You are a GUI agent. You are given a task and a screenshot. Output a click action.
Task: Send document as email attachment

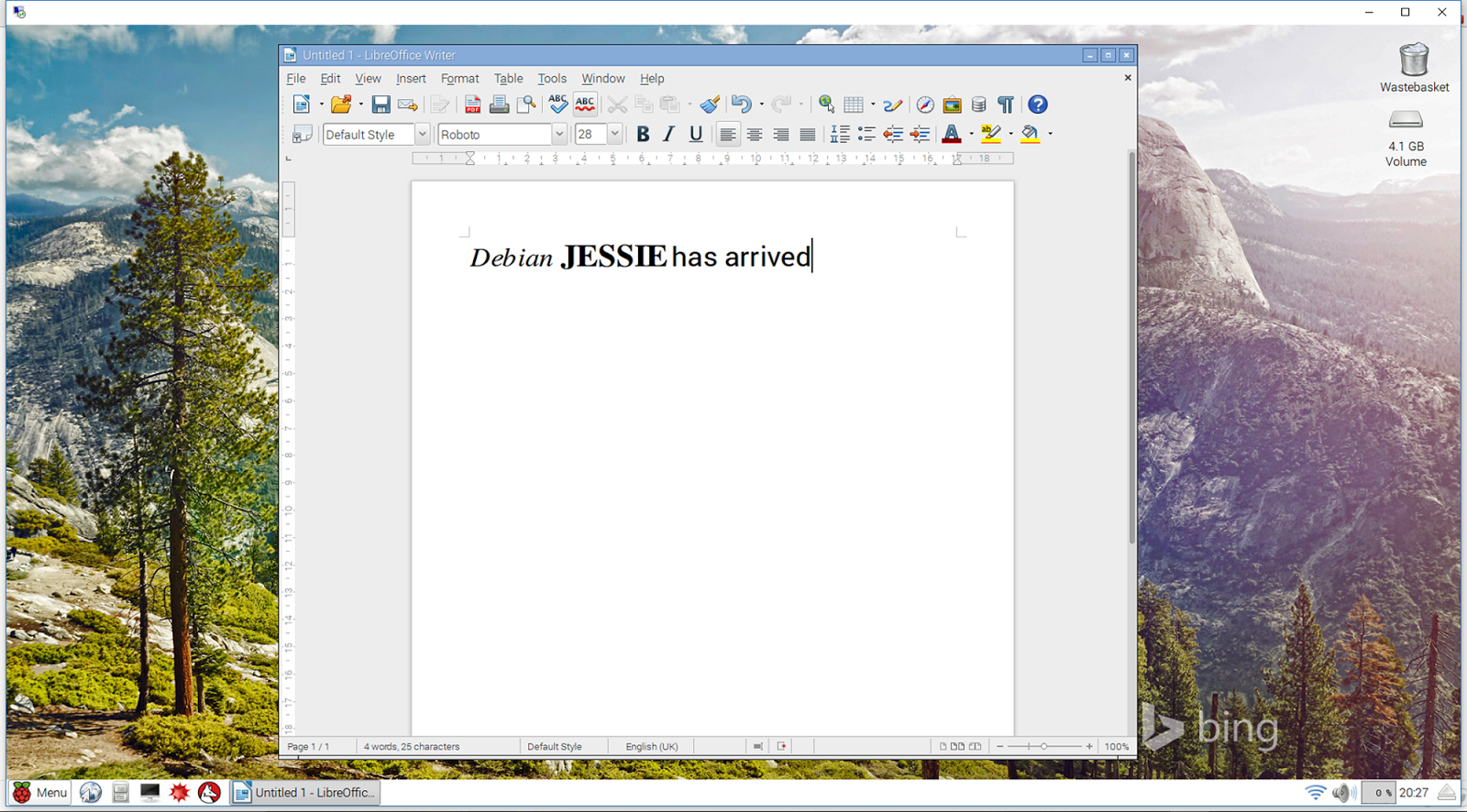pos(408,104)
